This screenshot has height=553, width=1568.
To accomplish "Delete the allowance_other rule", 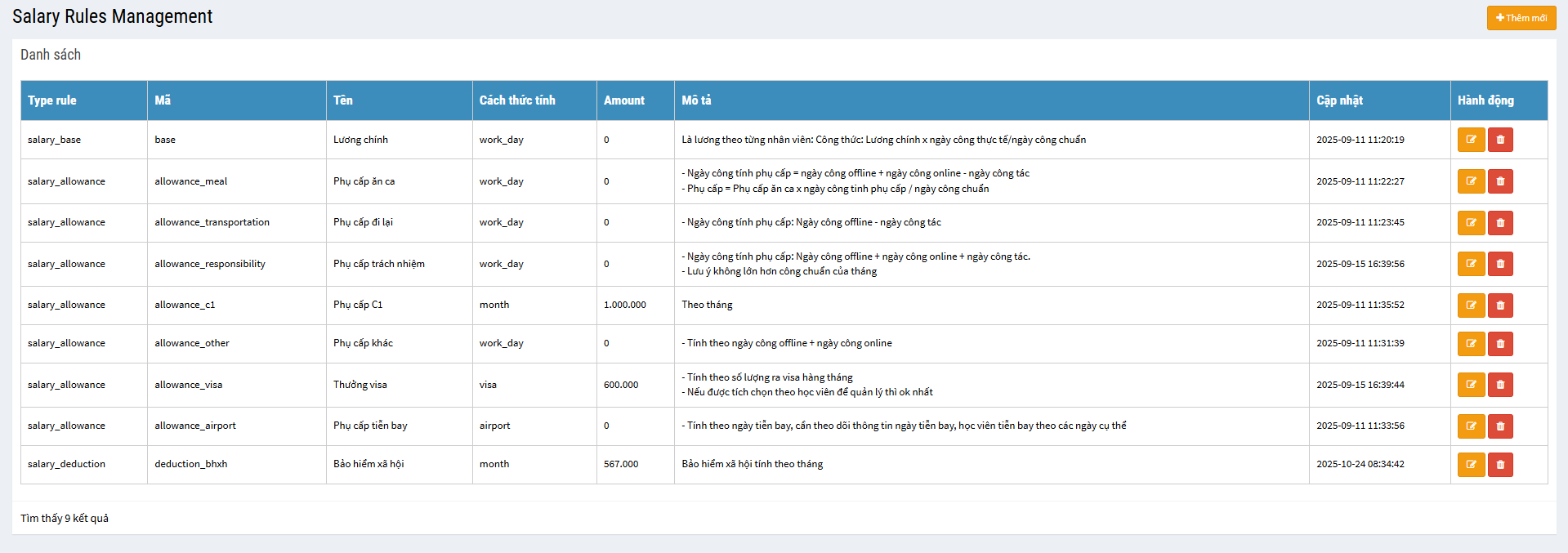I will click(1500, 344).
